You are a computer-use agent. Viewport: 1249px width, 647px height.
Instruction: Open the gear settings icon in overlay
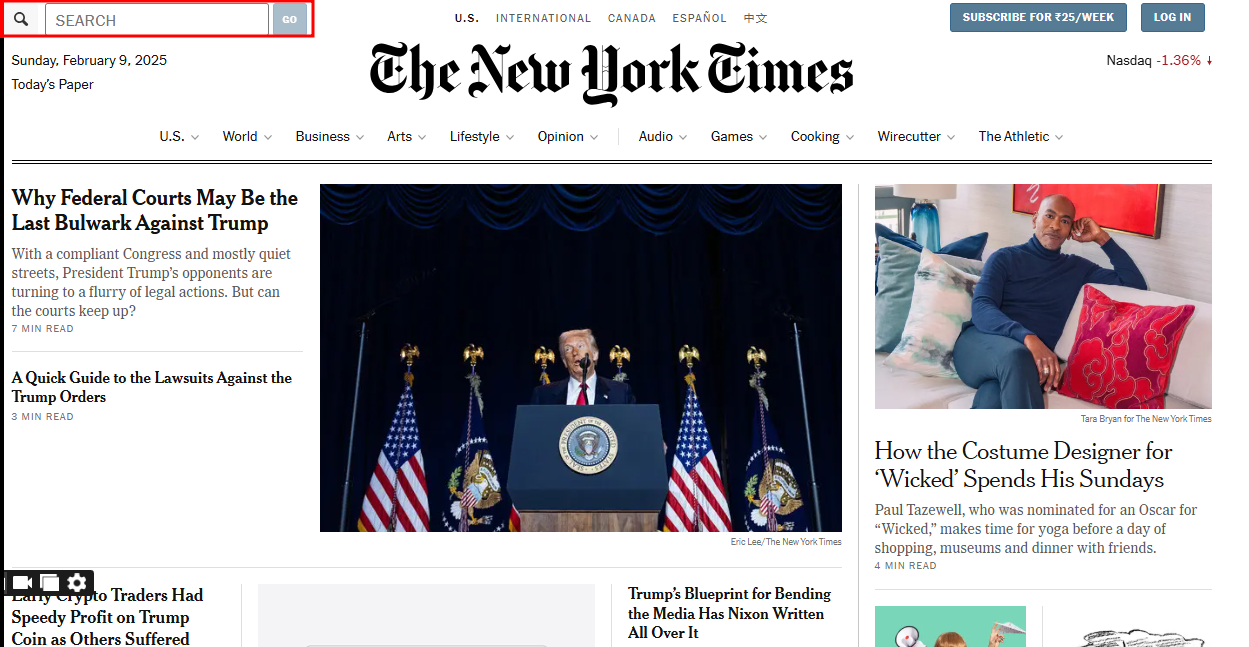[x=77, y=583]
